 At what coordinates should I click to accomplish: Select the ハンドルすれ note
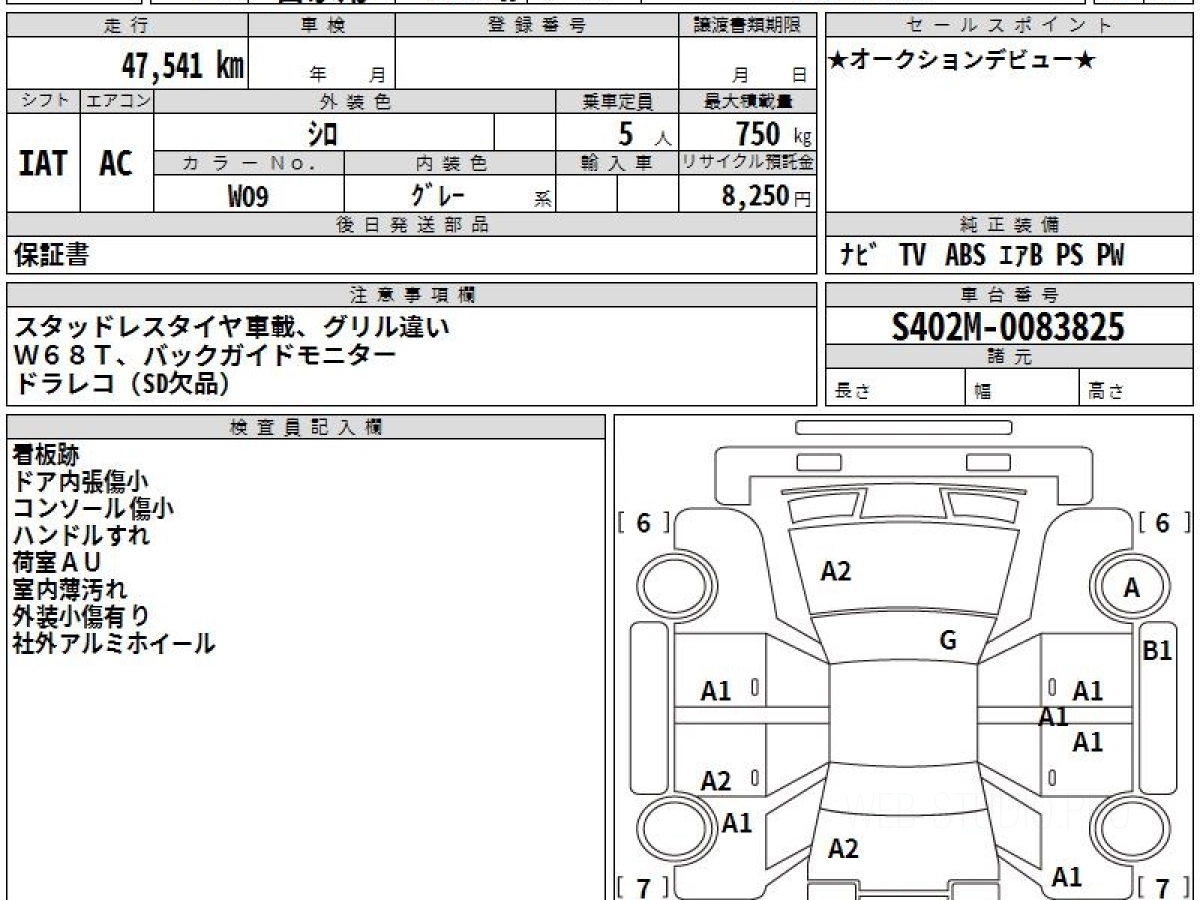(x=81, y=535)
